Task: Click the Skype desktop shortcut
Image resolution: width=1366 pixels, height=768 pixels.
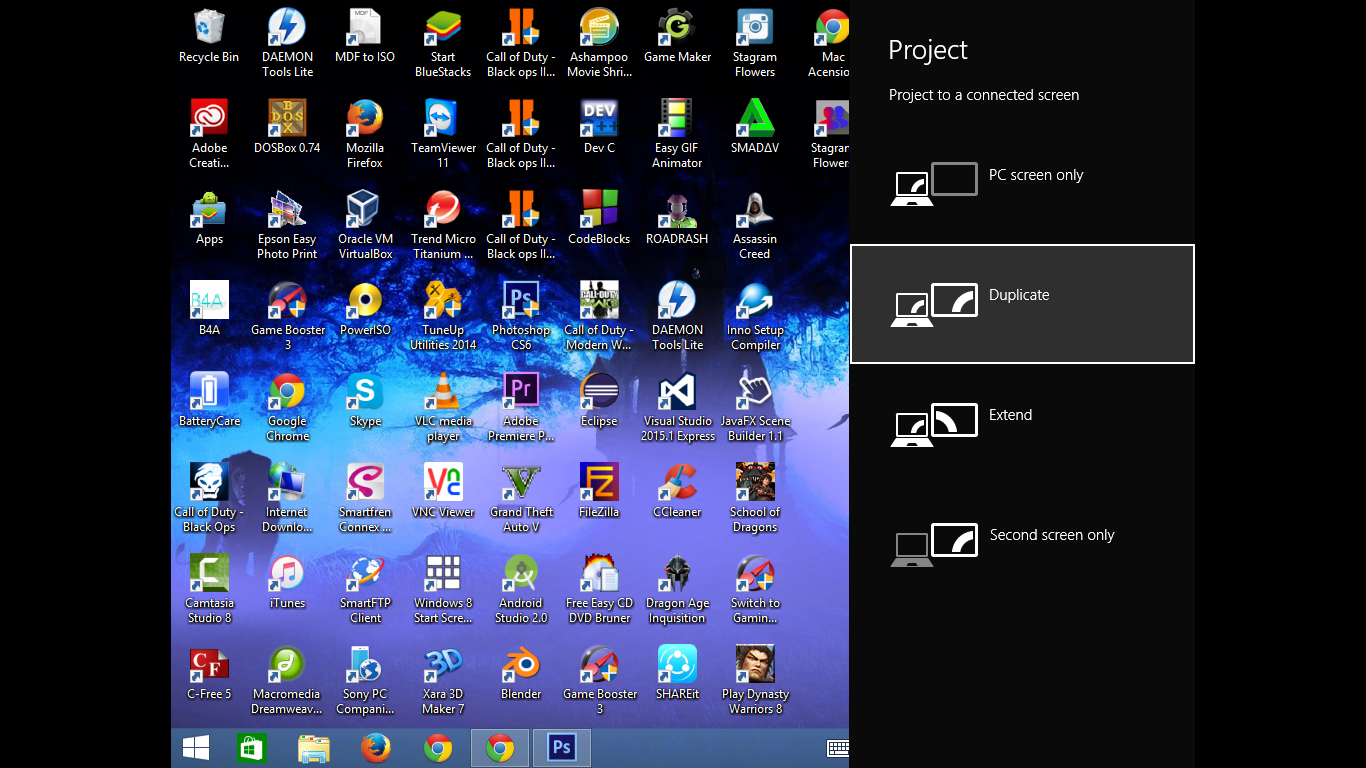Action: point(365,400)
